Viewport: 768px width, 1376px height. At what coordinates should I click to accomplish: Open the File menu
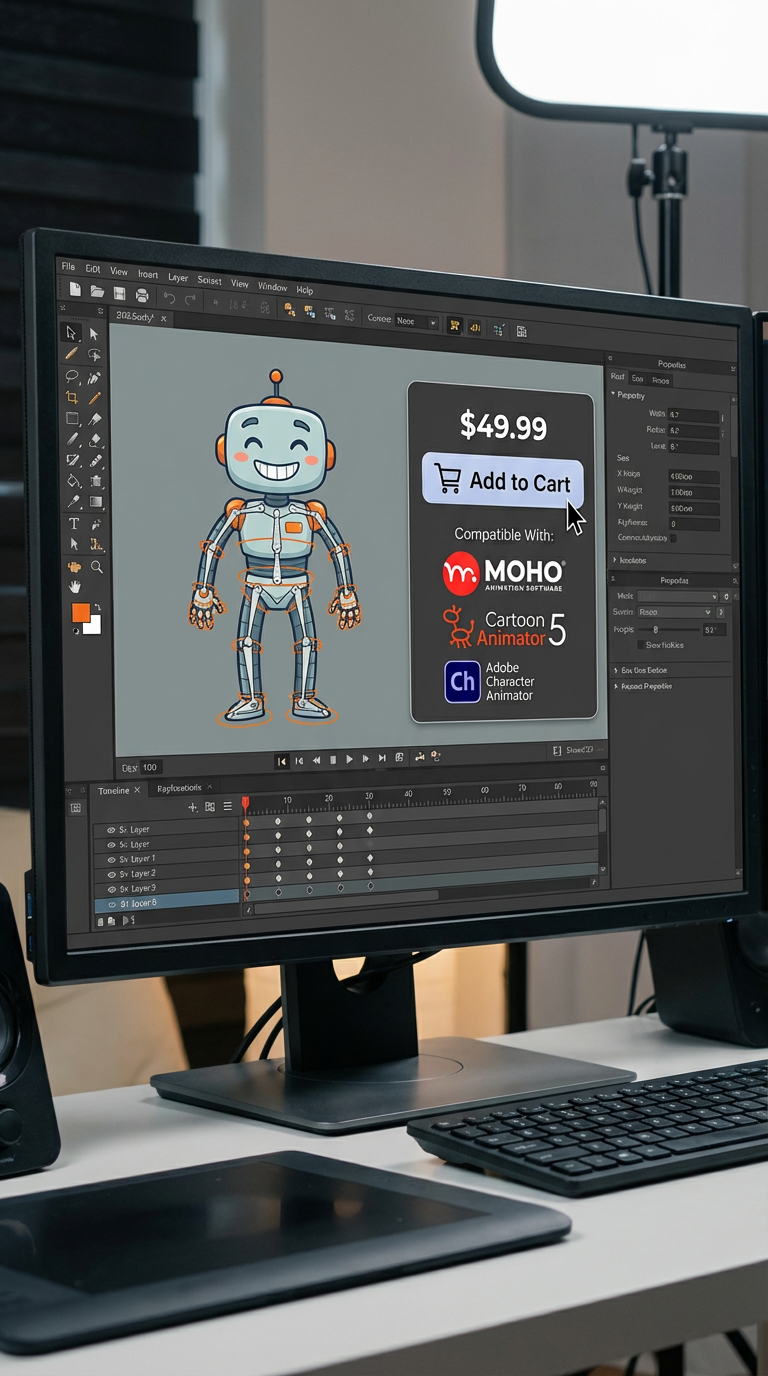click(68, 267)
